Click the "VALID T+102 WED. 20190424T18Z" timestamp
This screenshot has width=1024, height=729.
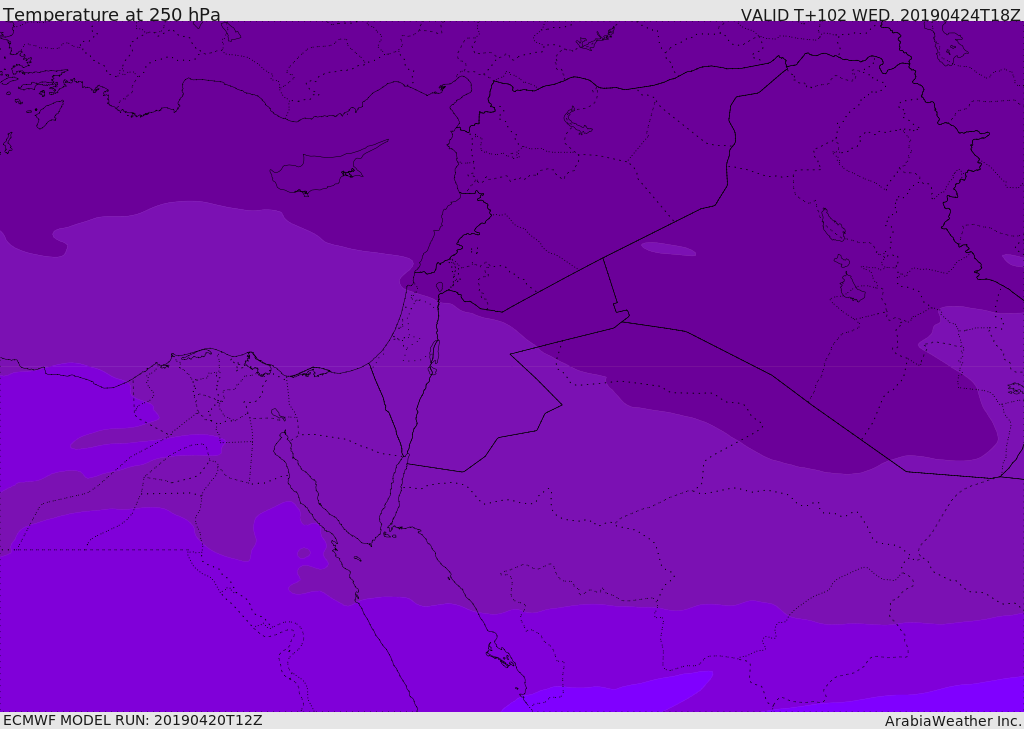point(880,14)
